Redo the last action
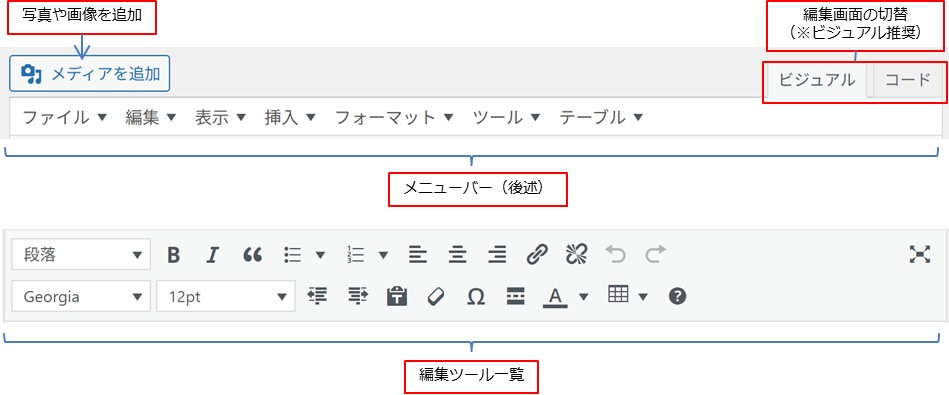The width and height of the screenshot is (949, 395). point(655,255)
